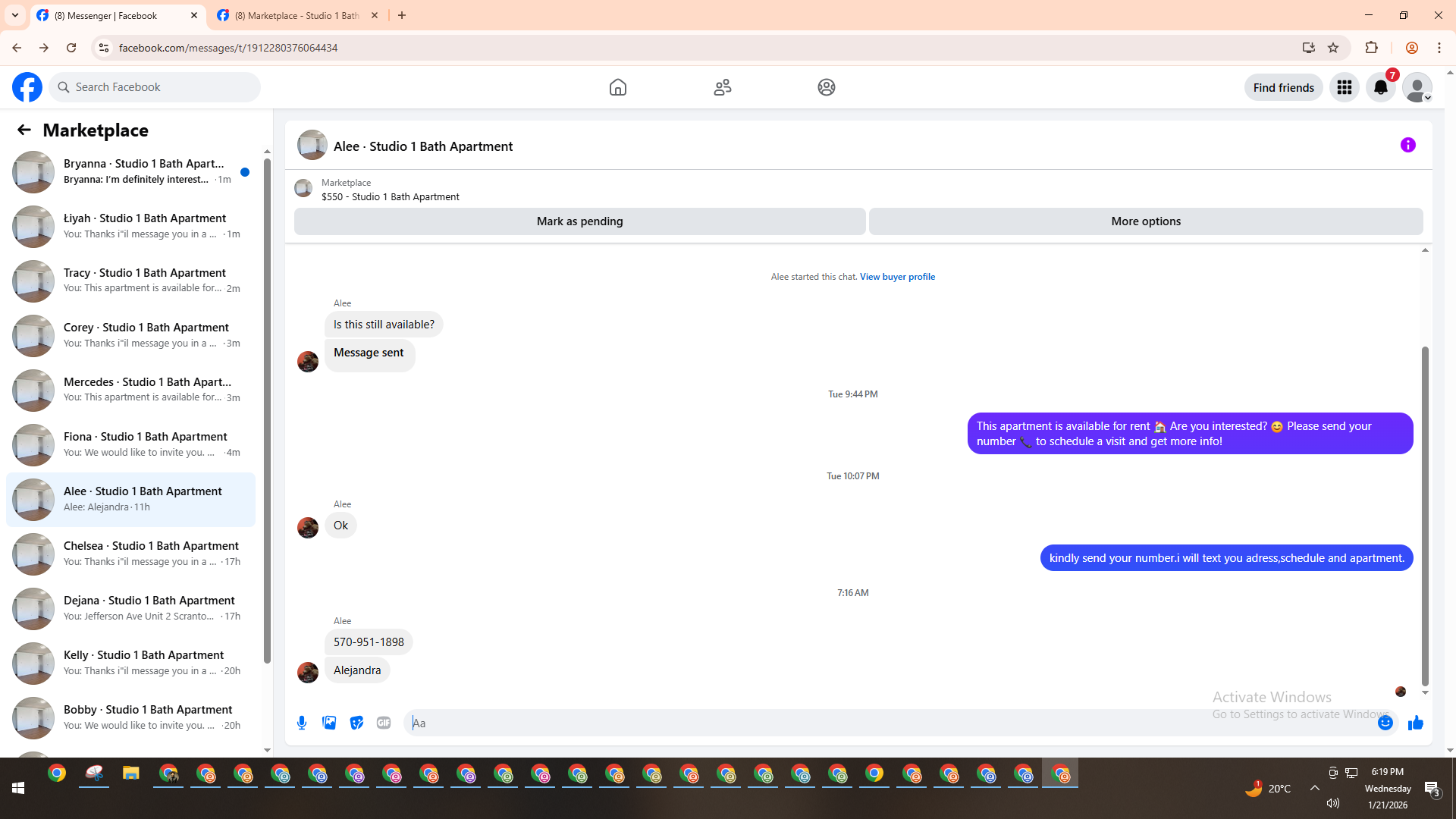The width and height of the screenshot is (1456, 819).
Task: Switch to the Marketplace Studio 1 Bath tab
Action: click(x=297, y=15)
